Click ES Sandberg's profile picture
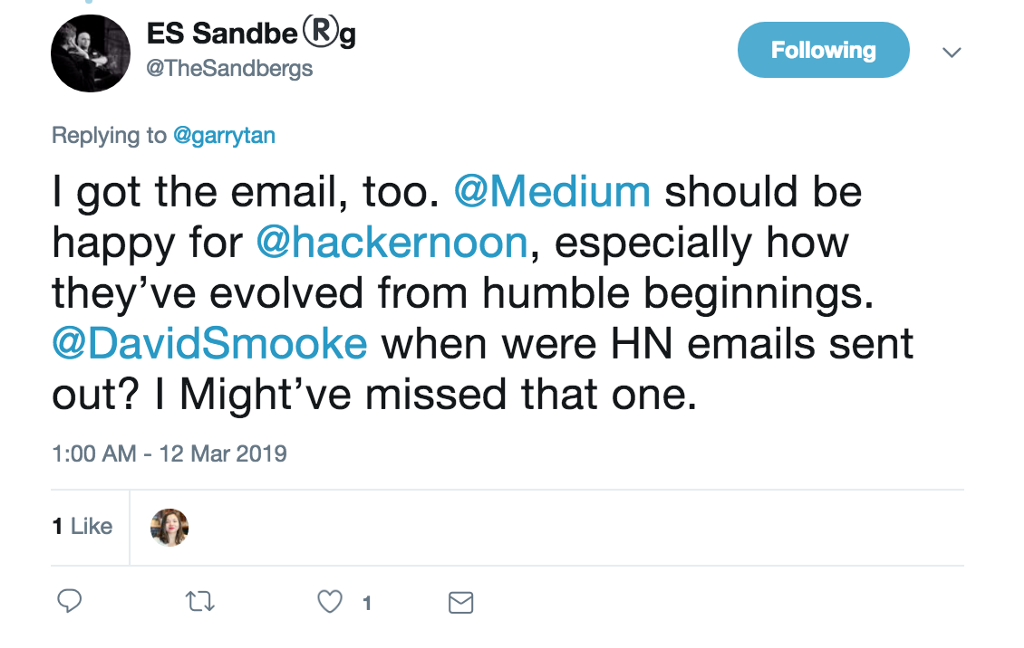This screenshot has height=648, width=1024. [x=91, y=54]
